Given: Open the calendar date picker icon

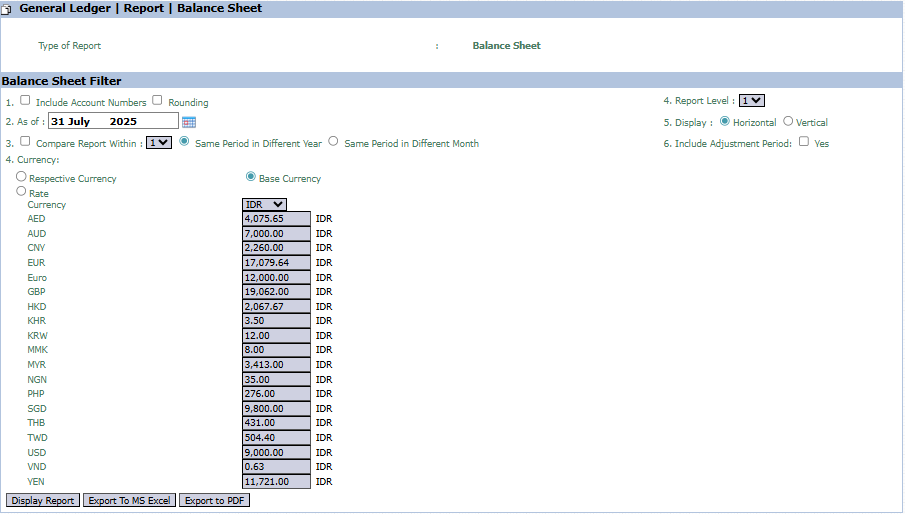Looking at the screenshot, I should click(189, 122).
